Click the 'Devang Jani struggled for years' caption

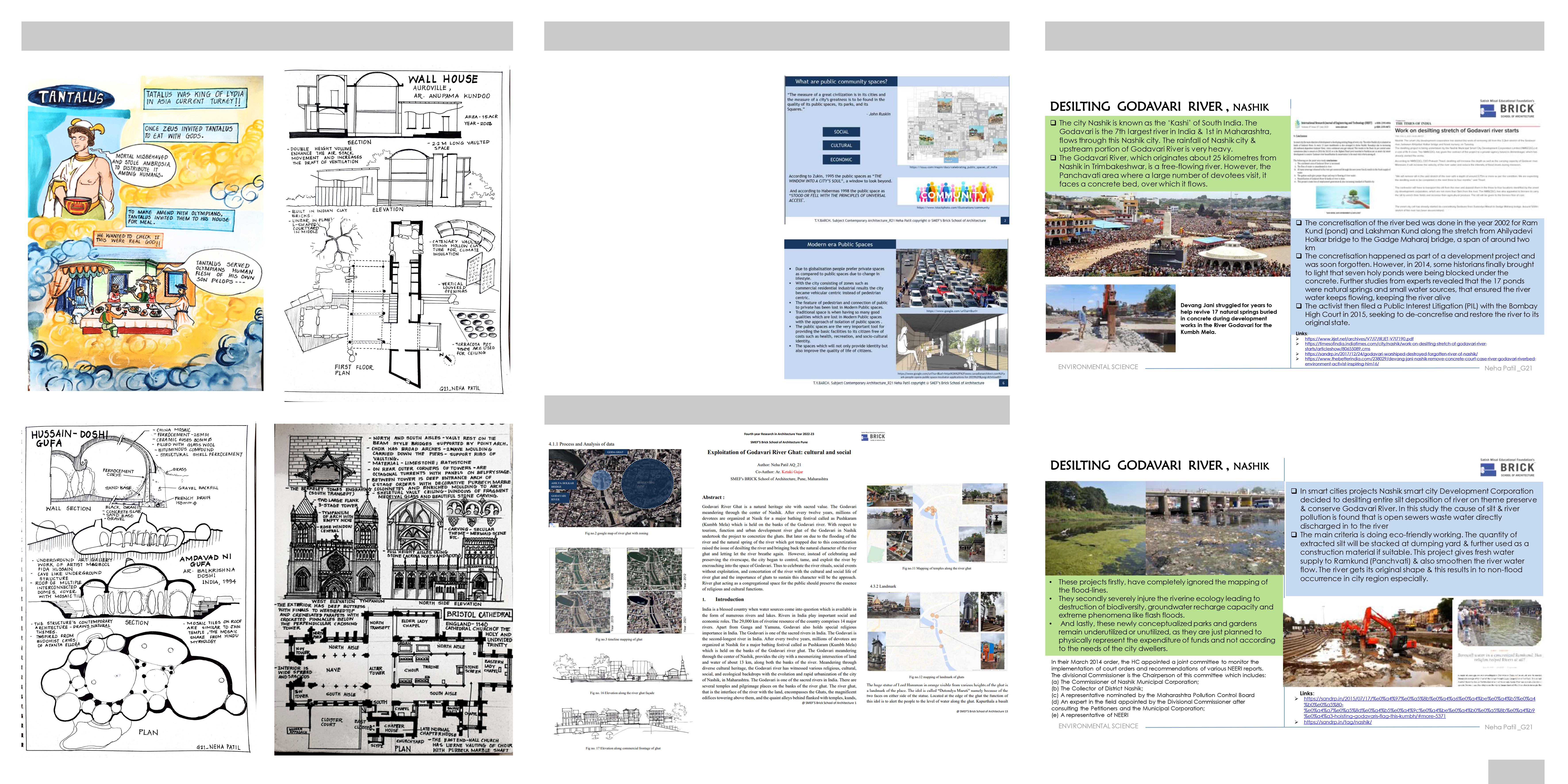(1228, 318)
